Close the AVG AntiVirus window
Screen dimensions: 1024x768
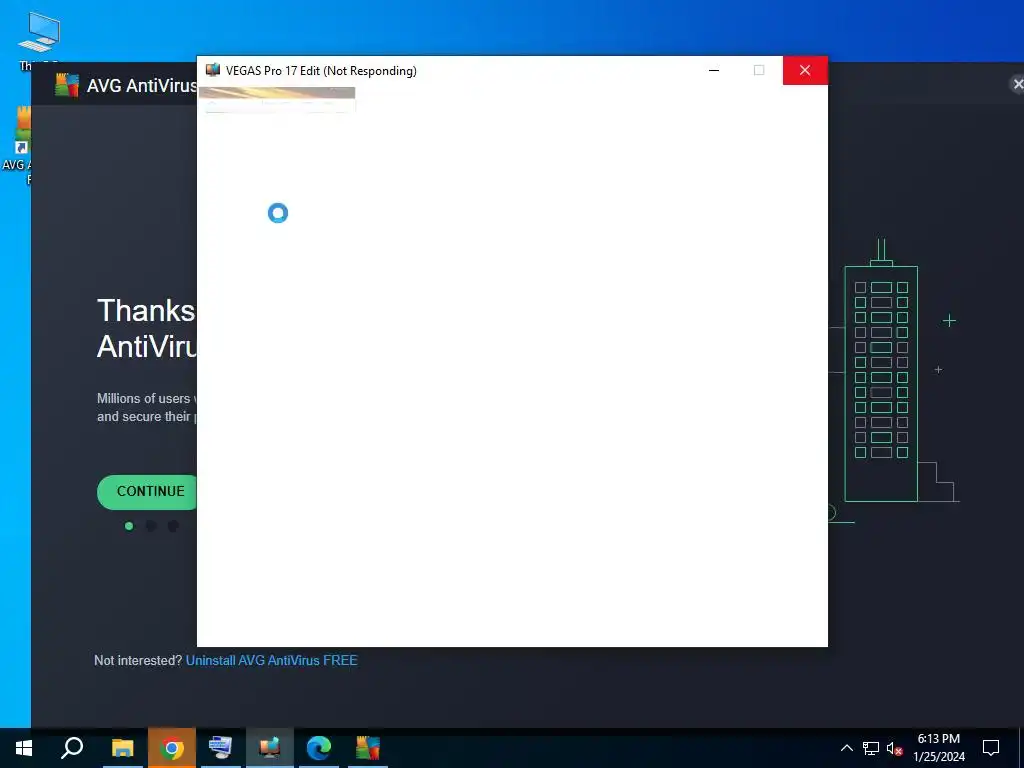click(x=1017, y=84)
